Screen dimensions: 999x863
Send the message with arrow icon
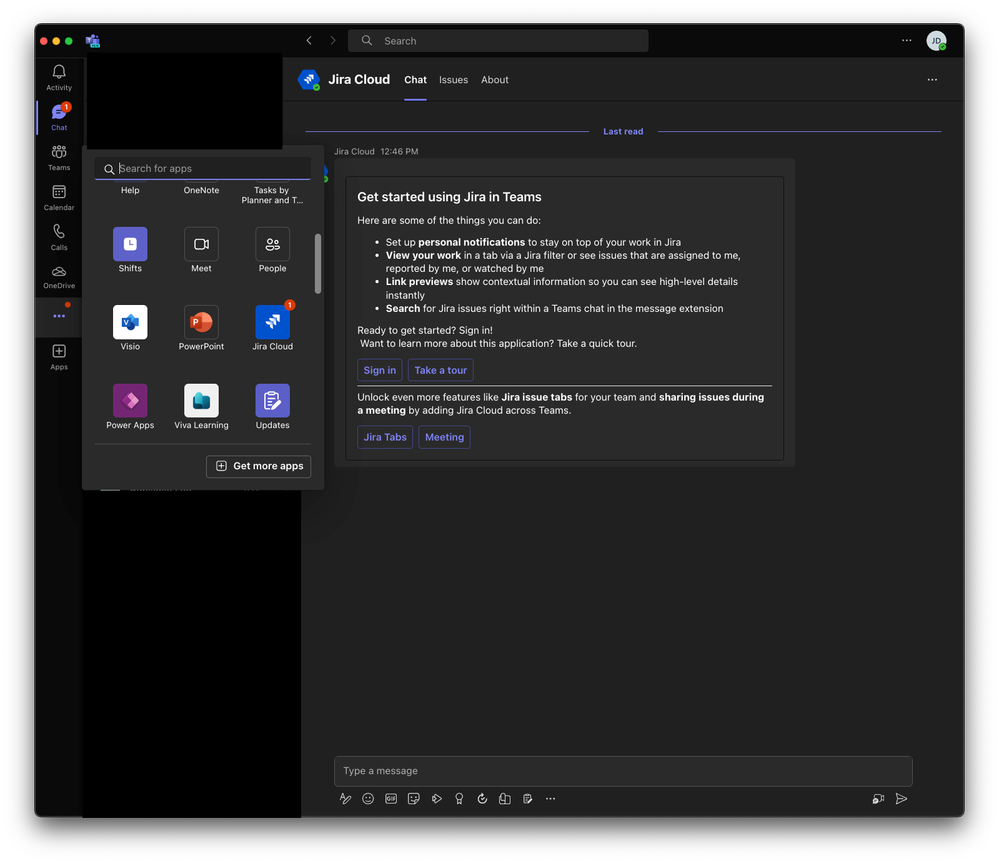[x=901, y=799]
